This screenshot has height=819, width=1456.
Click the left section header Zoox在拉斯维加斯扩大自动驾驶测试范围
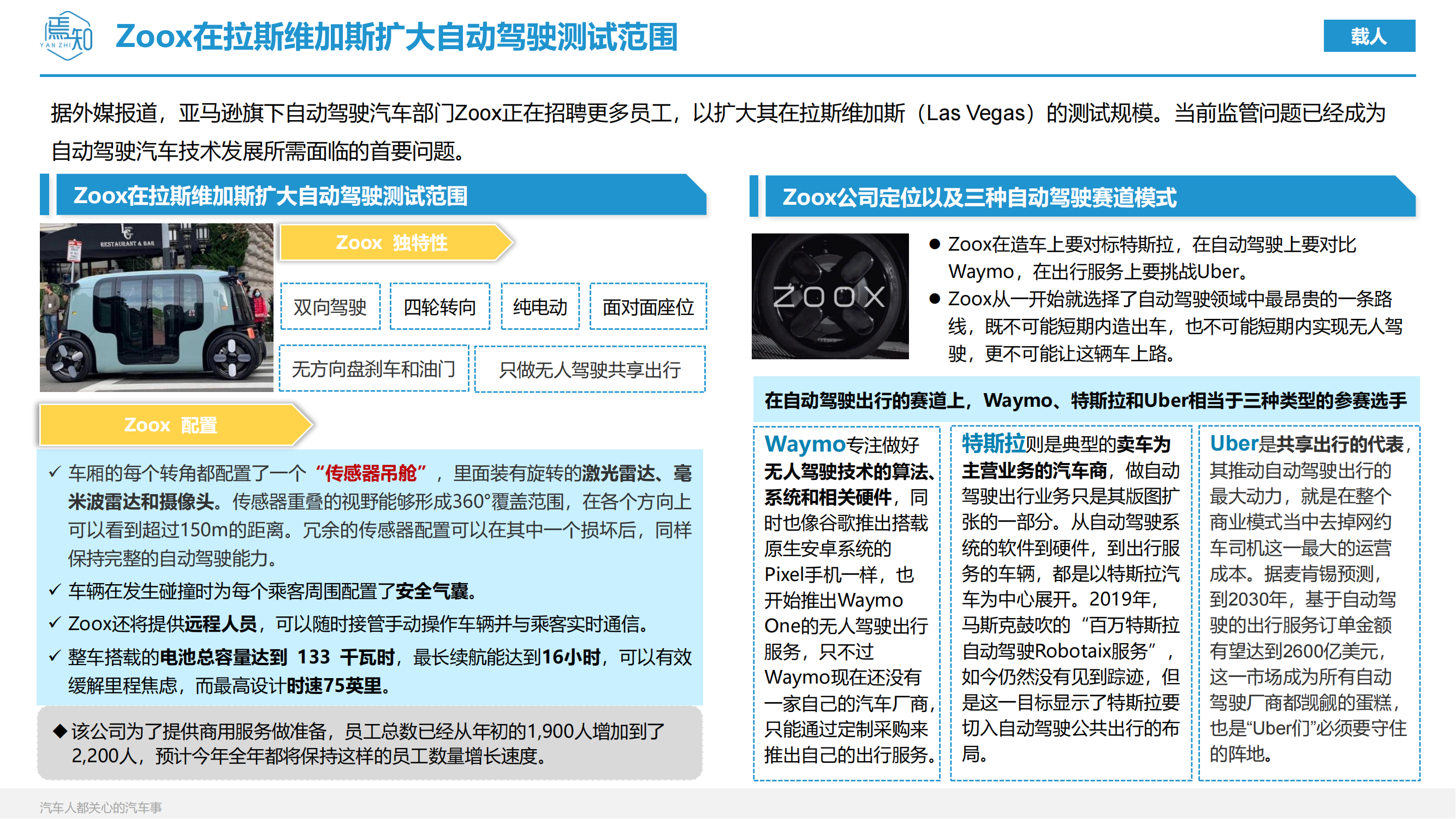pyautogui.click(x=381, y=195)
